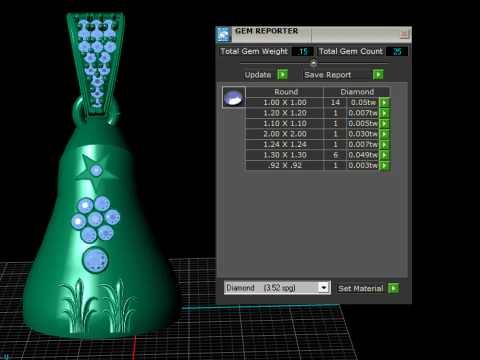Screen dimensions: 480x360
Task: Click green arrow for the .92 X .92 row
Action: tap(384, 166)
